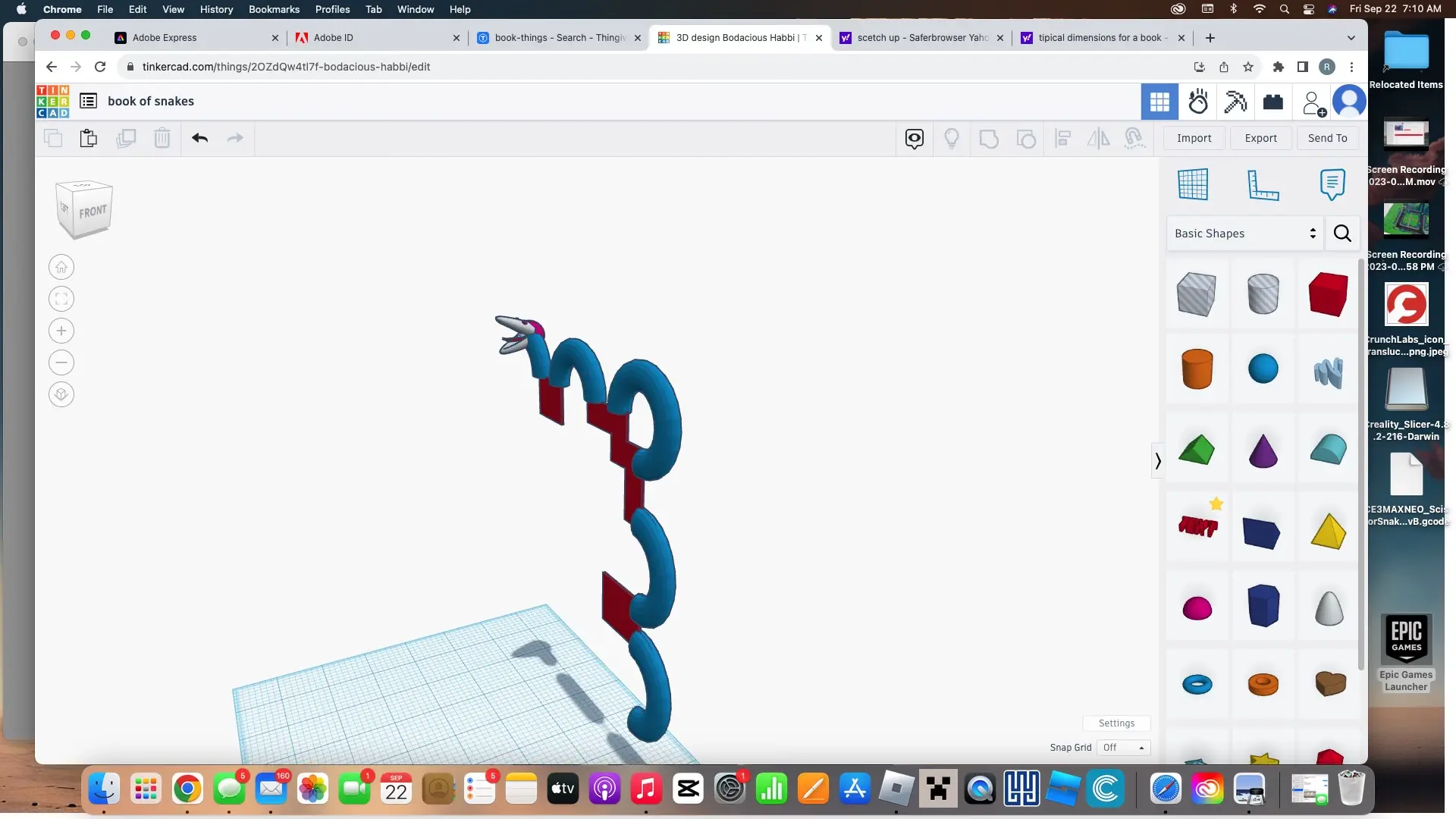Switch to 3D design grid view
Image resolution: width=1456 pixels, height=819 pixels.
click(1159, 102)
